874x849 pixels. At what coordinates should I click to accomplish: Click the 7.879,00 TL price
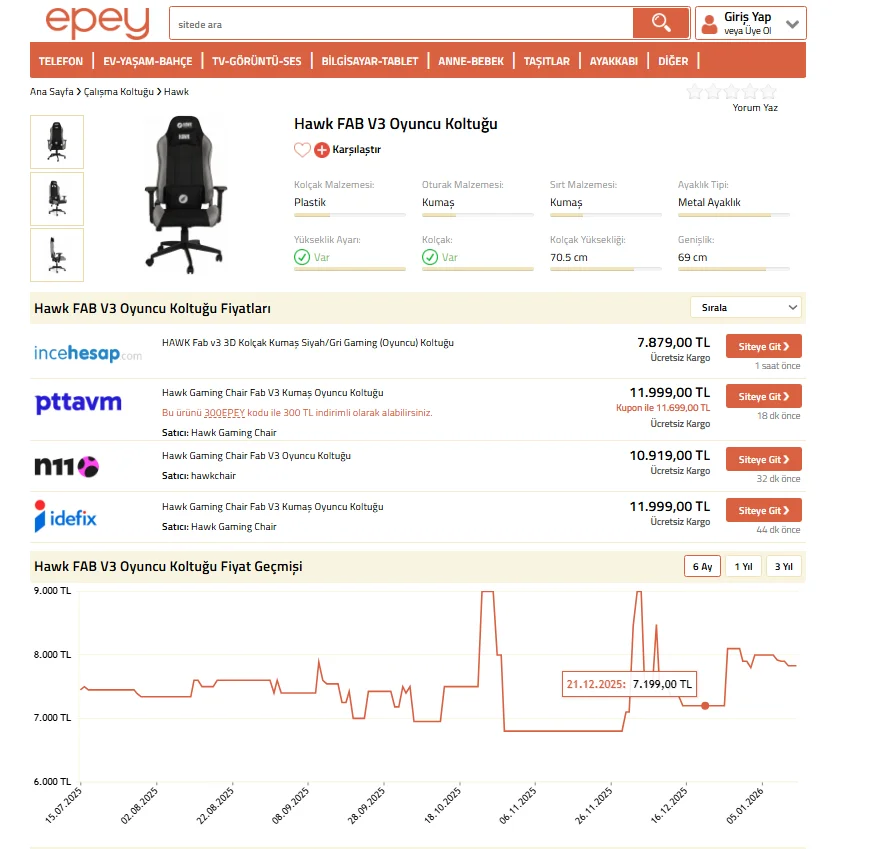tap(673, 342)
